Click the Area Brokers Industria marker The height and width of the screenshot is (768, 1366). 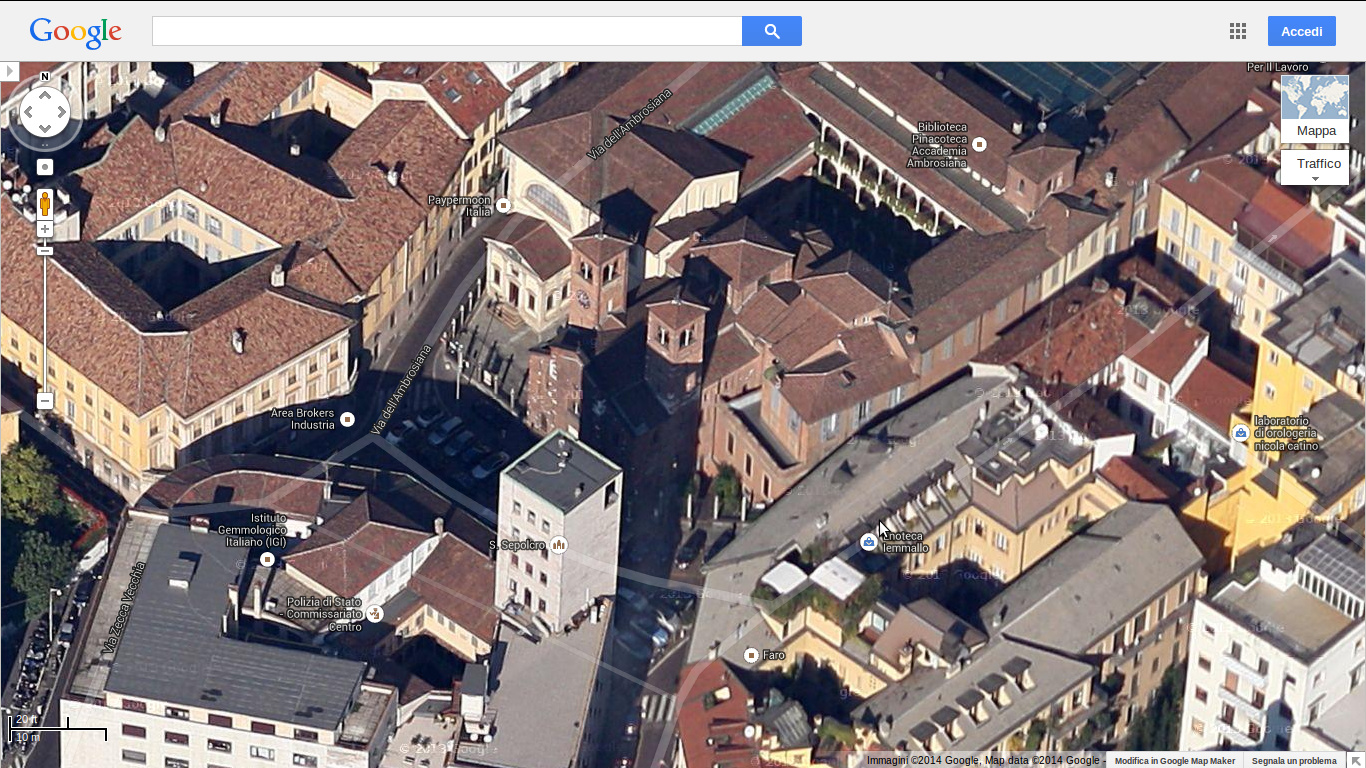click(348, 419)
